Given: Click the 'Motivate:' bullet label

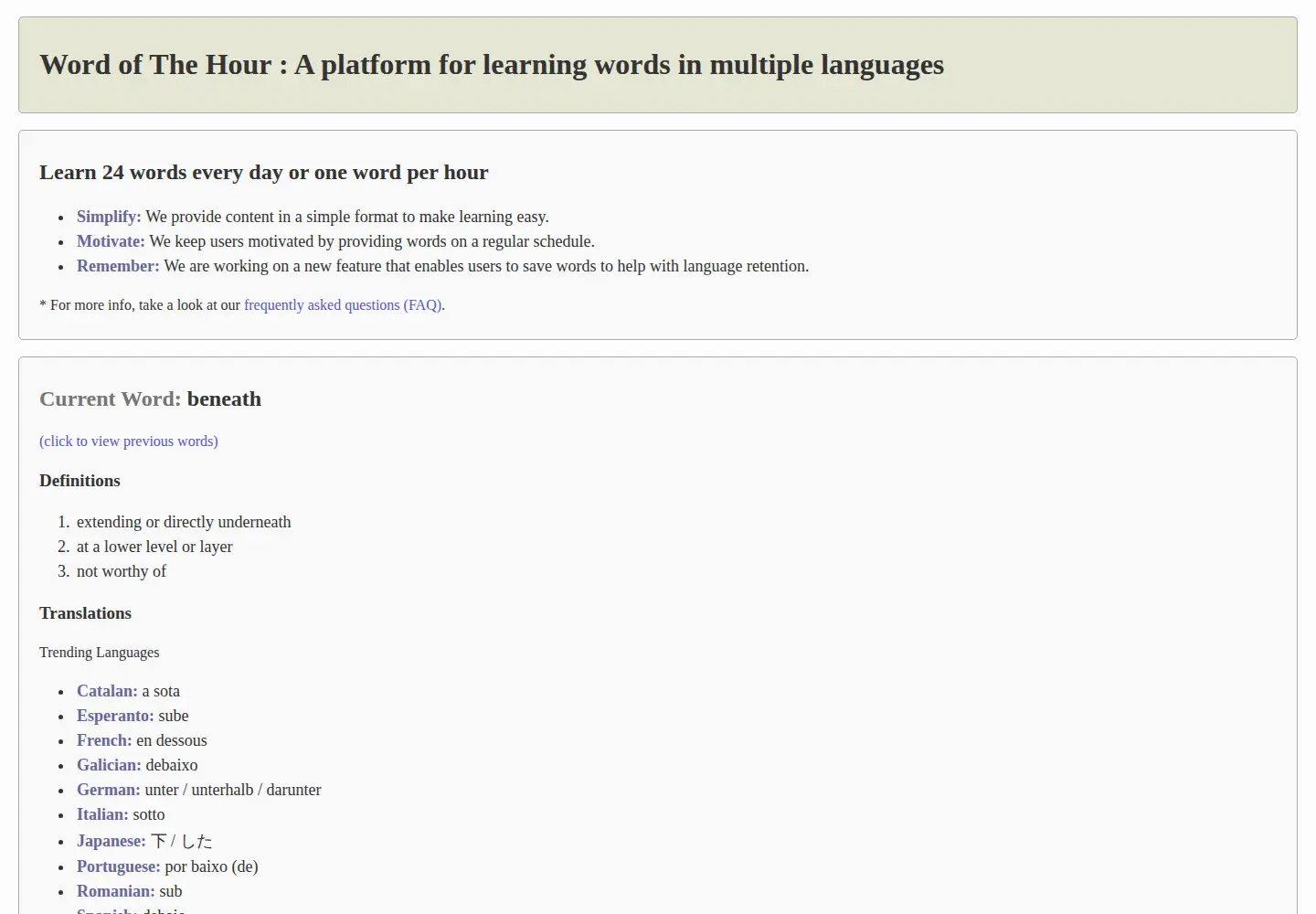Looking at the screenshot, I should [111, 241].
